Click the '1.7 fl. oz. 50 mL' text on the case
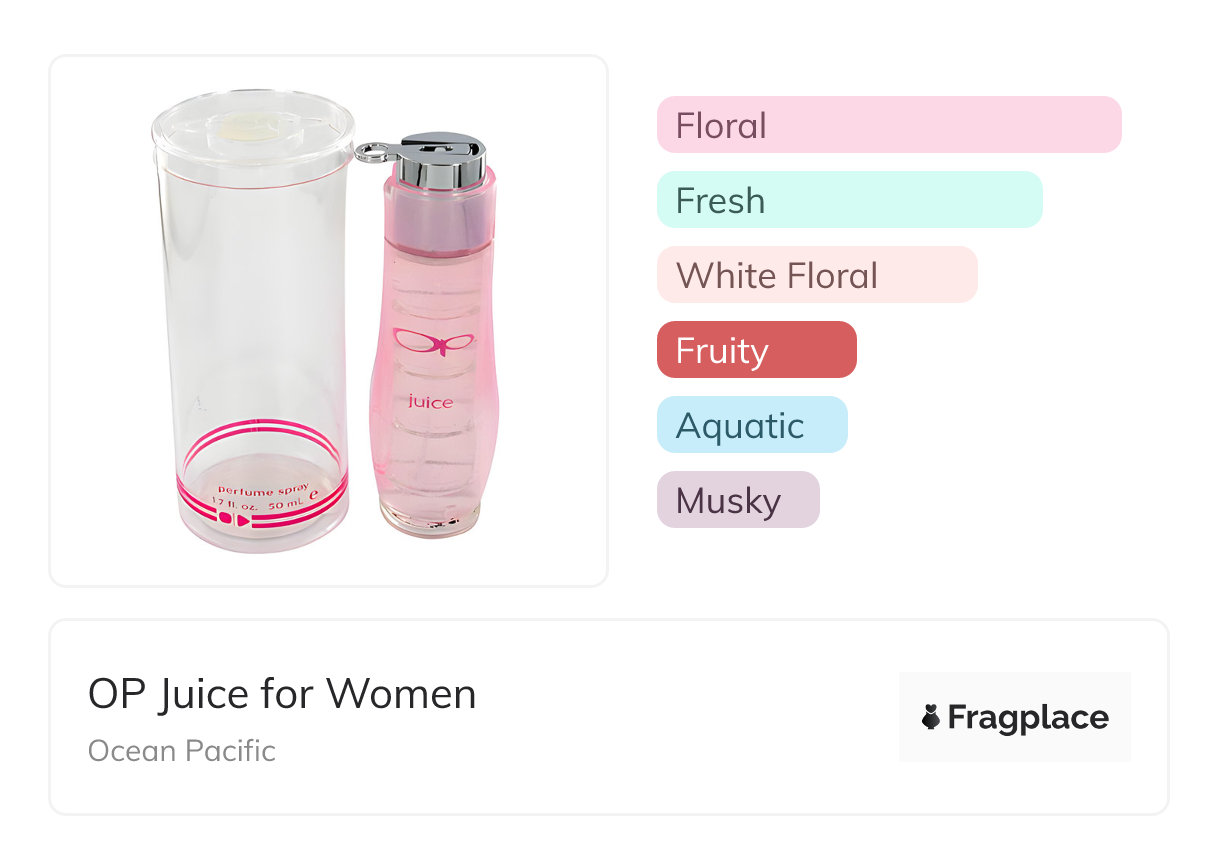1218x864 pixels. 257,501
